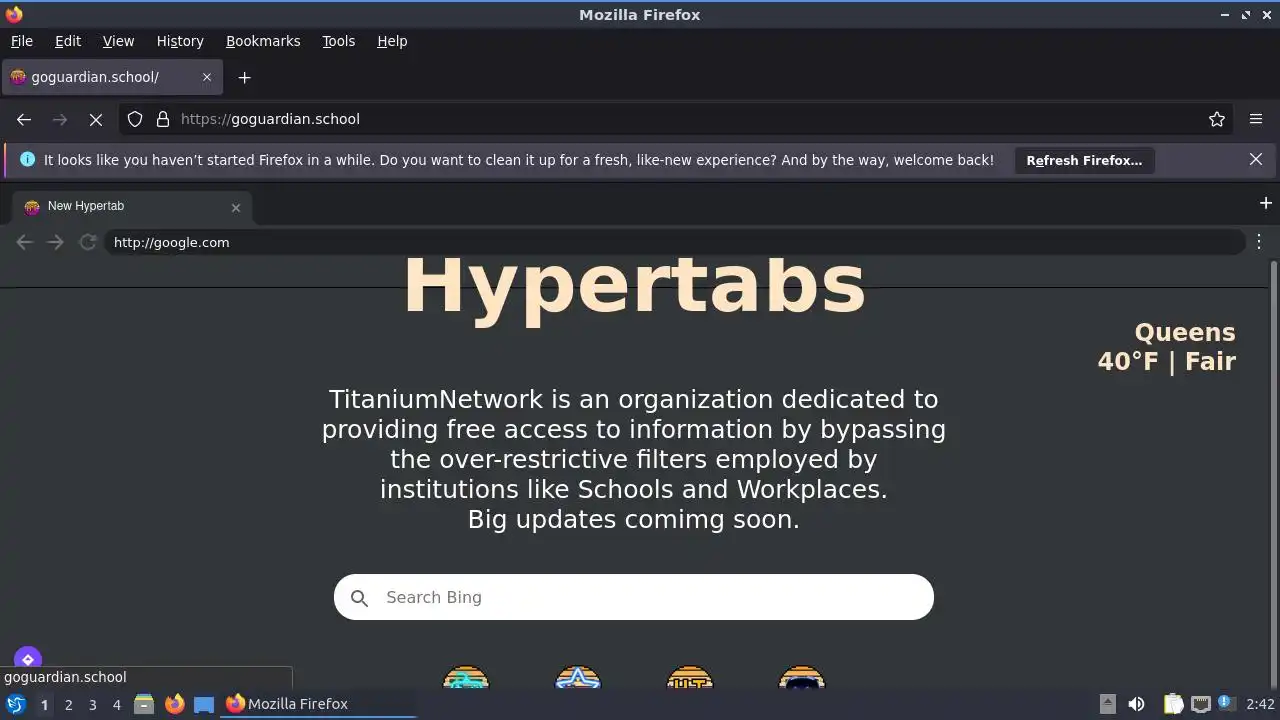Click the Refresh Firefox… button

point(1084,160)
